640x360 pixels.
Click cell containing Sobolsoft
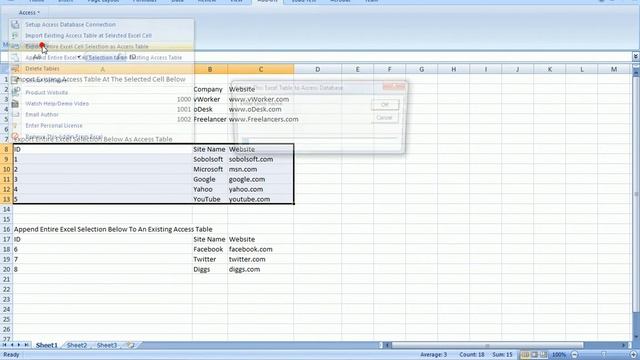point(210,159)
